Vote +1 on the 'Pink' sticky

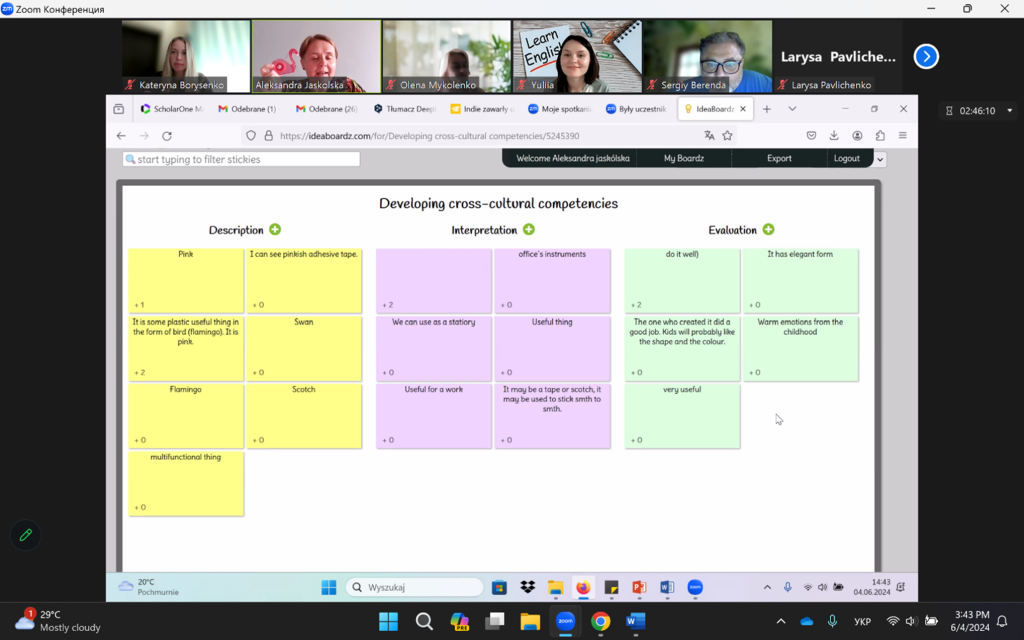pos(139,305)
